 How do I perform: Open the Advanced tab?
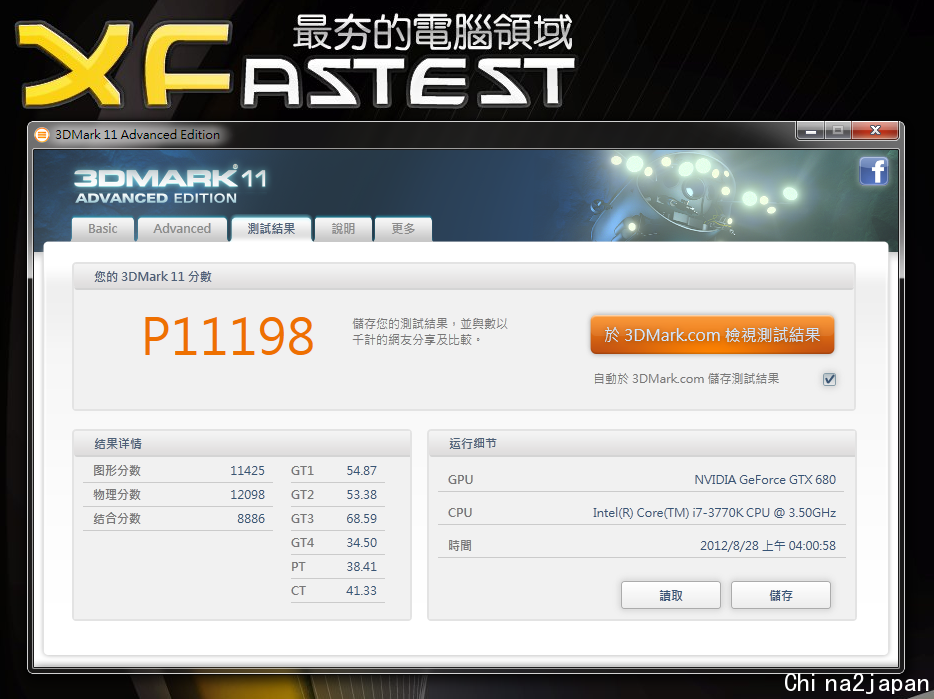pos(182,229)
